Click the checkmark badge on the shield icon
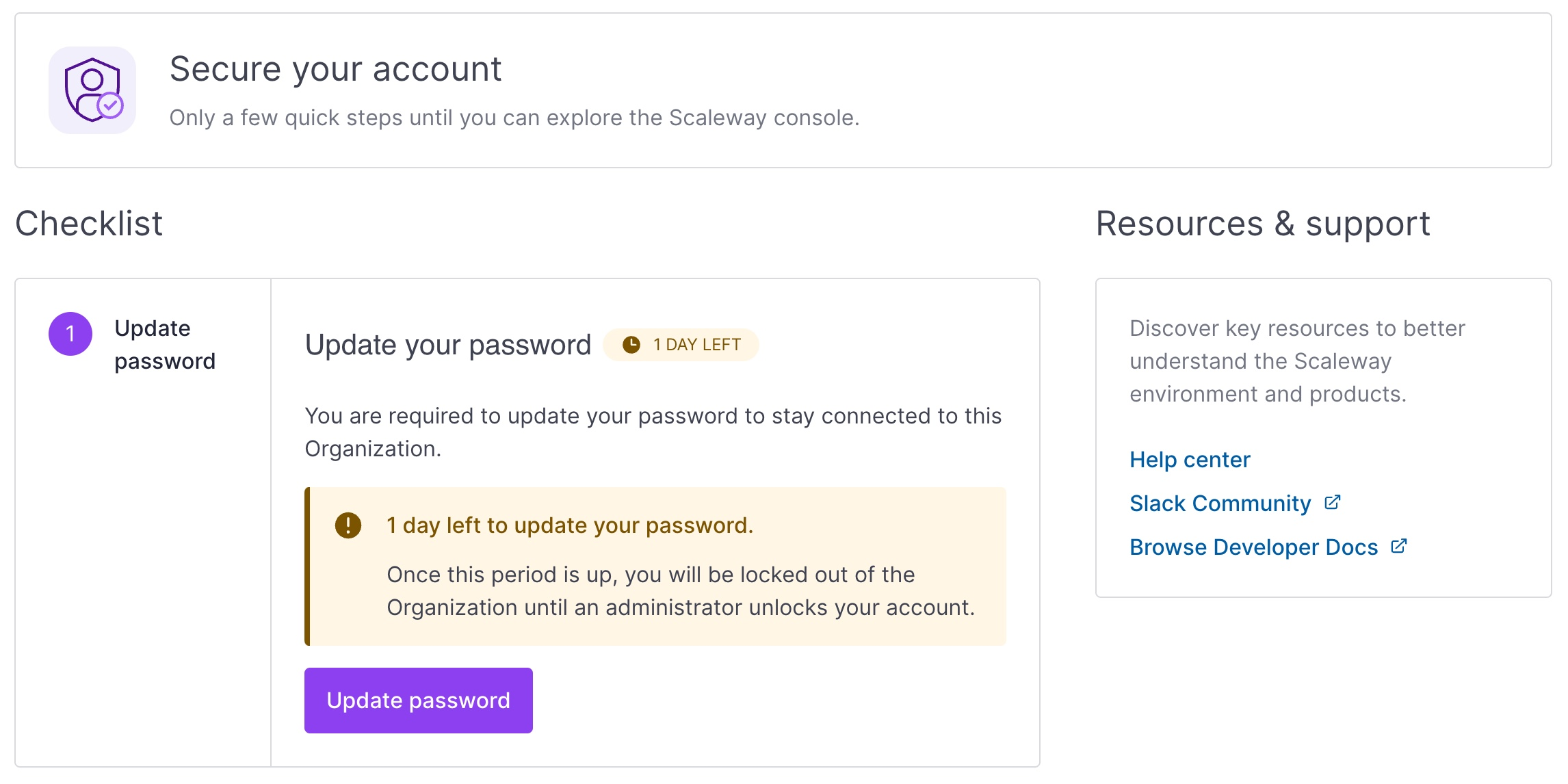The image size is (1568, 784). 111,105
